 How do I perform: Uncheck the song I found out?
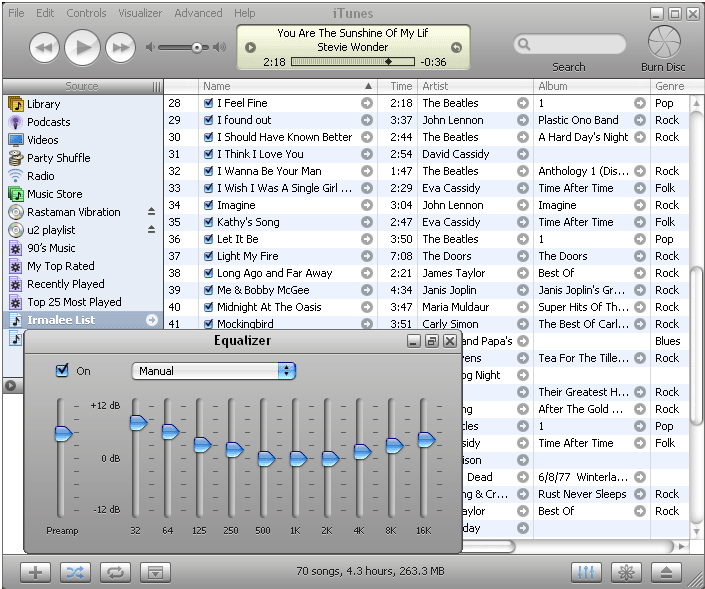[208, 120]
